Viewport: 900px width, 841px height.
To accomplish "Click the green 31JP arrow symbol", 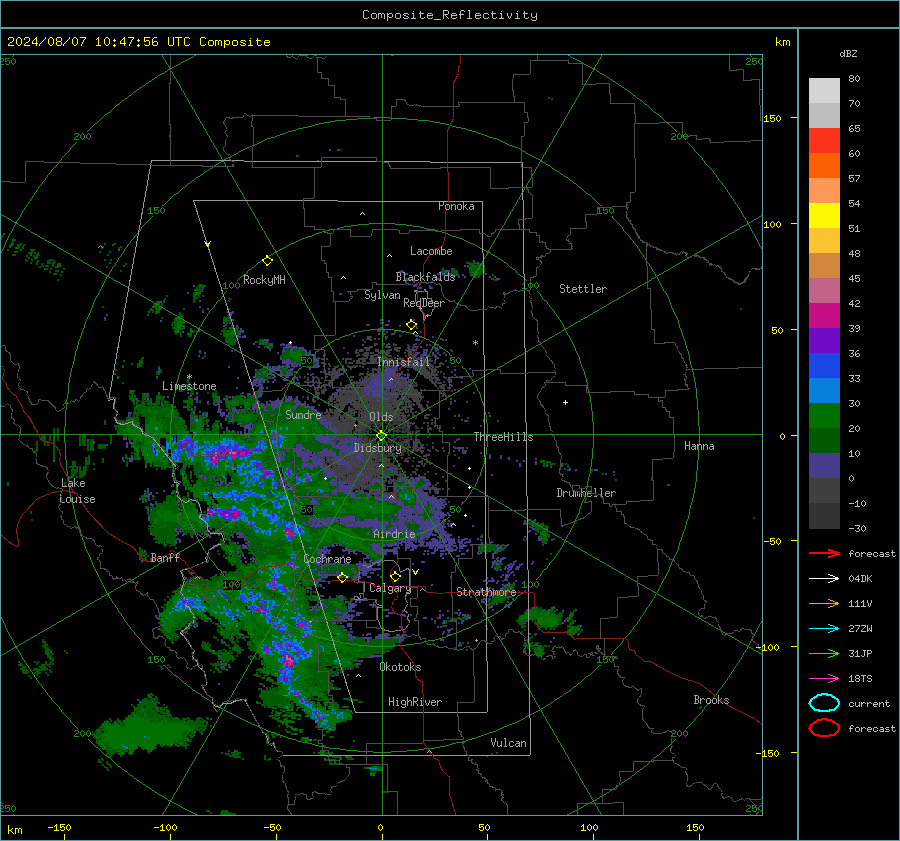I will (x=824, y=653).
